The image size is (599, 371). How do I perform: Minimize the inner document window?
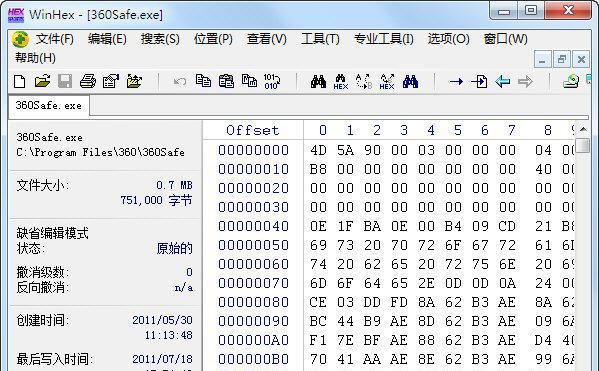pyautogui.click(x=542, y=59)
